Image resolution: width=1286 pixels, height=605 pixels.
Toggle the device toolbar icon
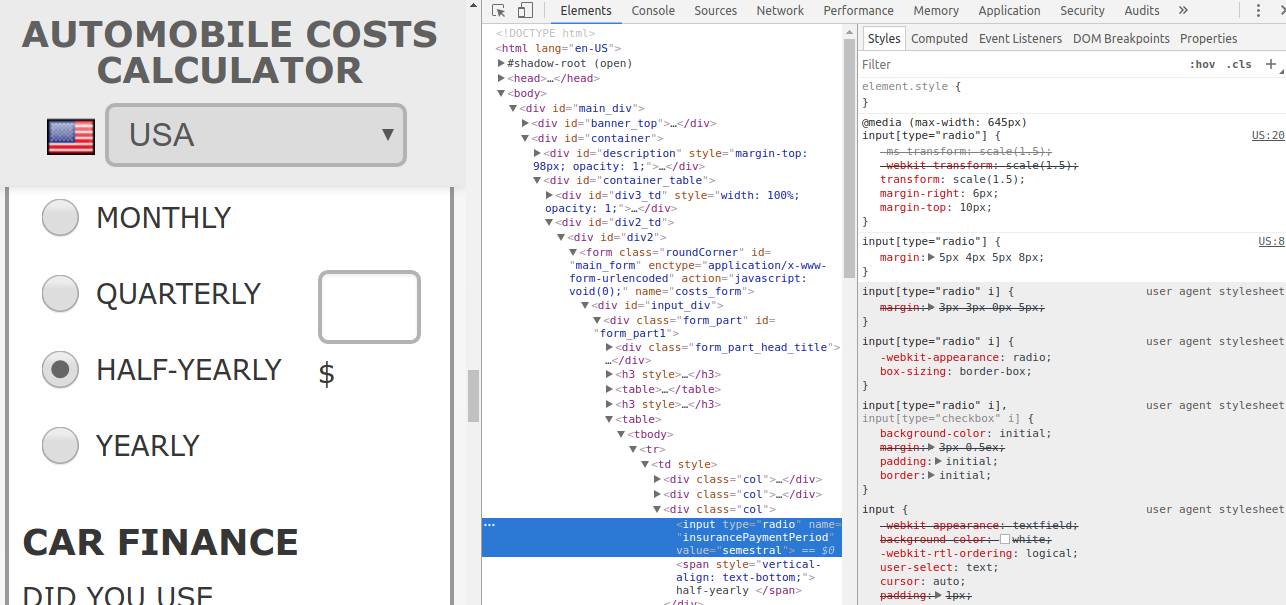click(525, 11)
